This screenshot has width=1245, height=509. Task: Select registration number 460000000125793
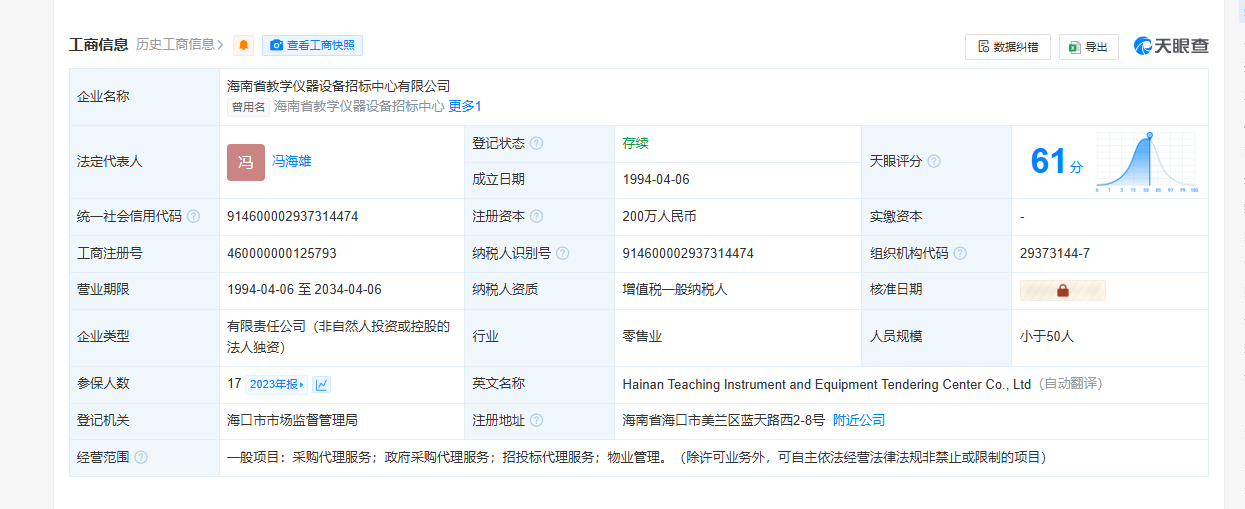click(282, 253)
